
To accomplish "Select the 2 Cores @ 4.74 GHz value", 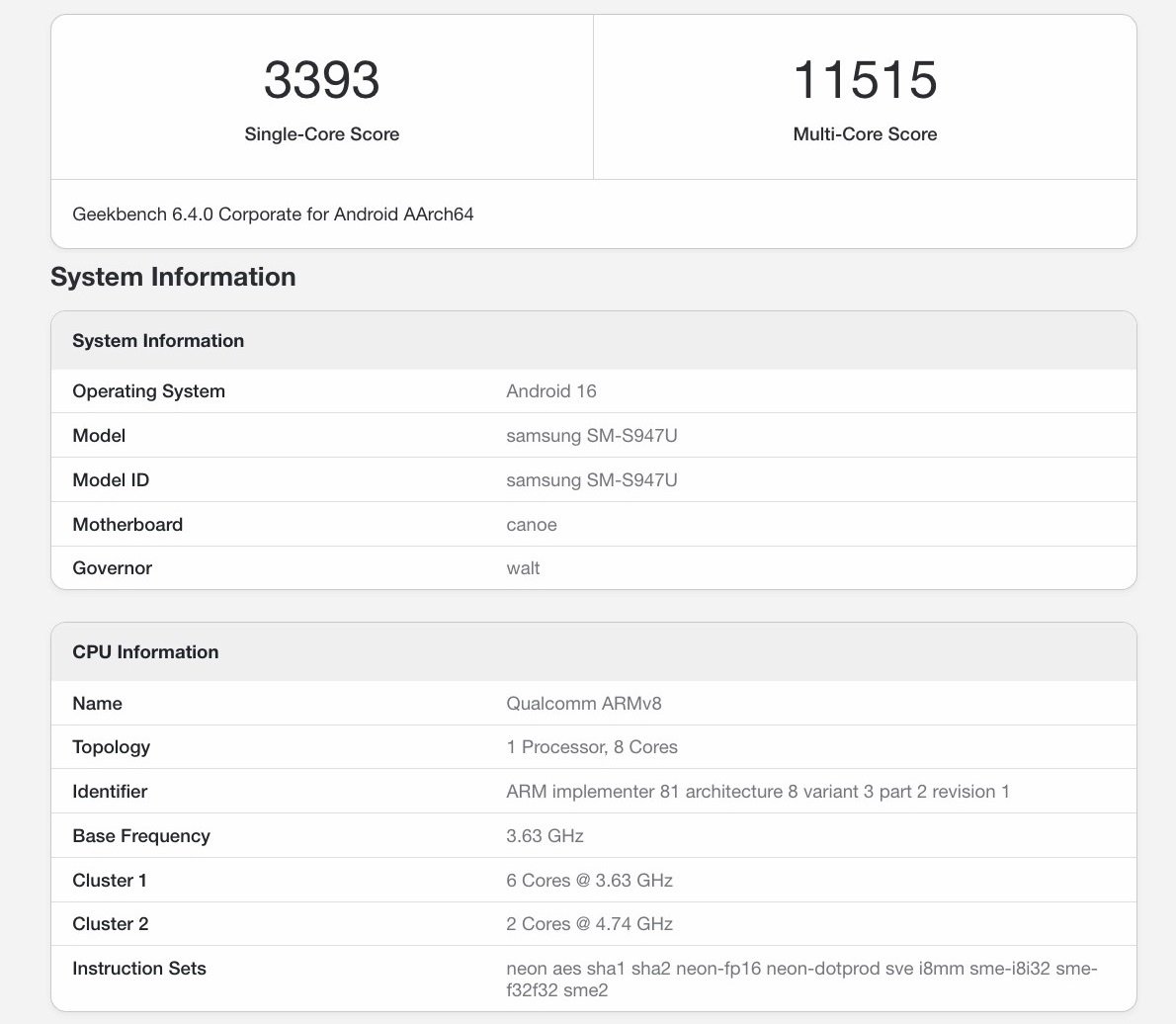I will click(590, 923).
